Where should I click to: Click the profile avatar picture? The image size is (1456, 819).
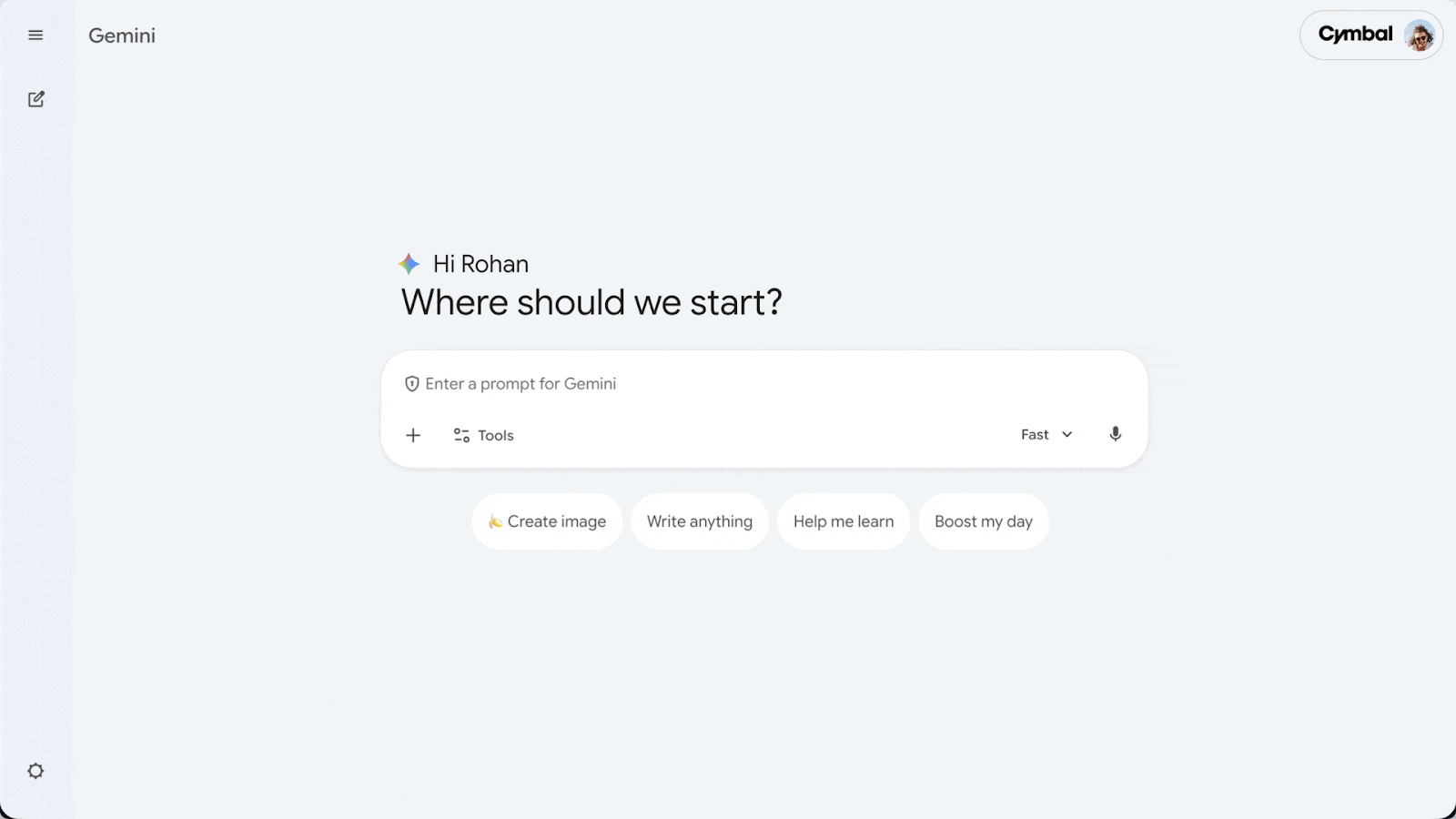click(x=1421, y=35)
